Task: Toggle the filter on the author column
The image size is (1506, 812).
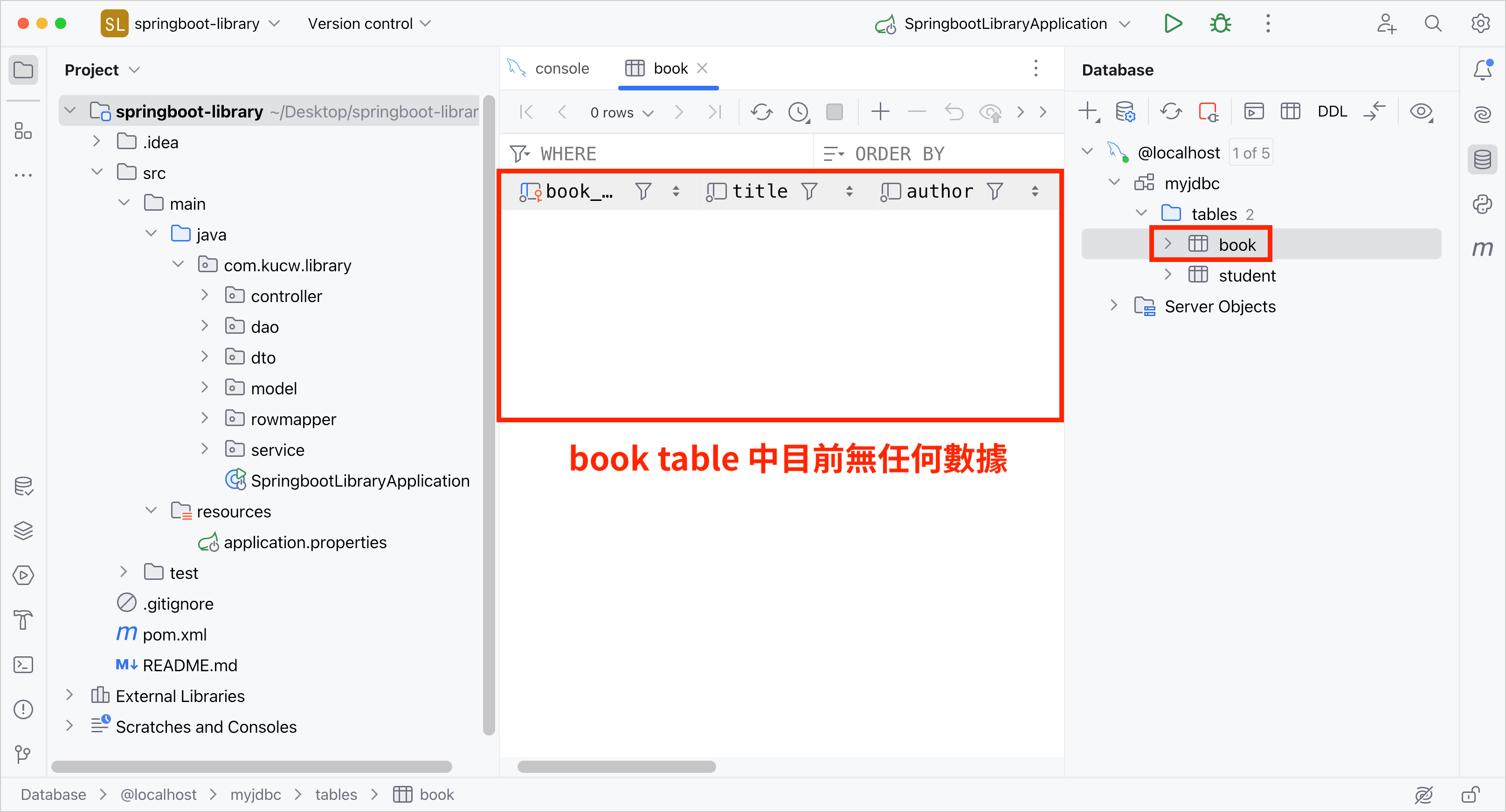Action: [995, 191]
